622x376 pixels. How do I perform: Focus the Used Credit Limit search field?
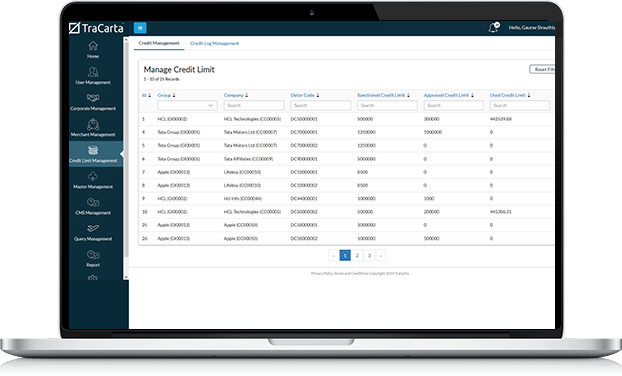[520, 106]
